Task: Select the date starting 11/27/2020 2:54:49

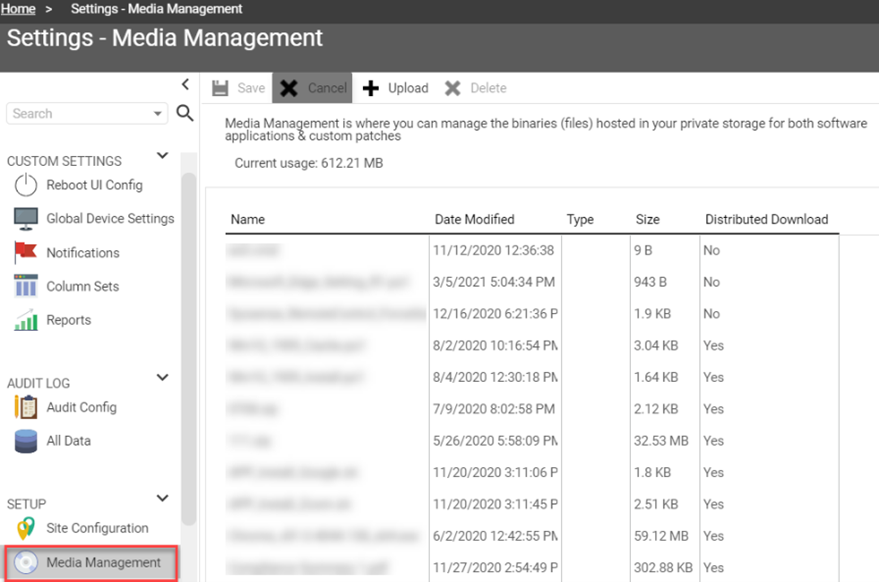Action: point(495,568)
